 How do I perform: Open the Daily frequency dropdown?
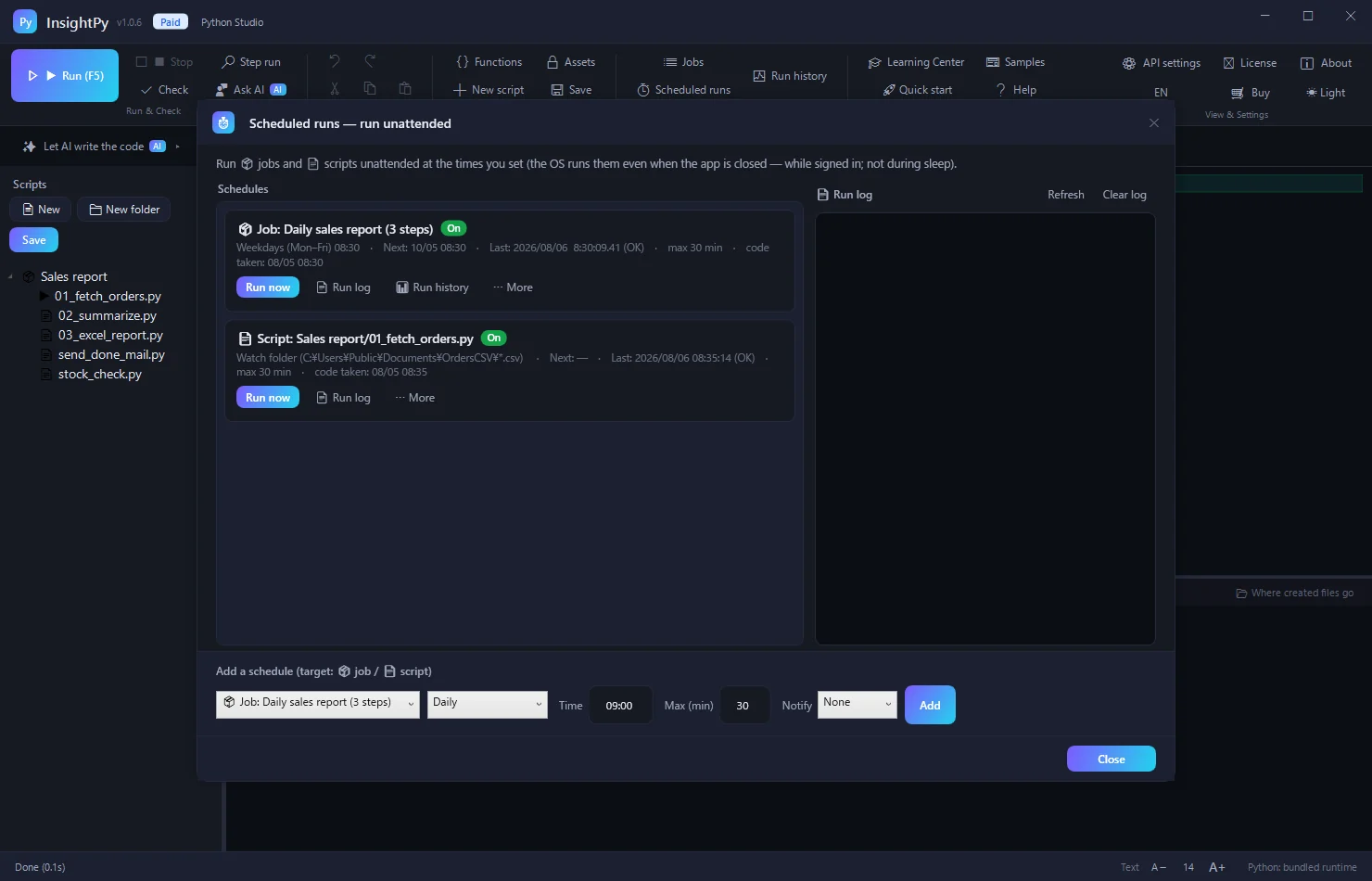point(488,703)
